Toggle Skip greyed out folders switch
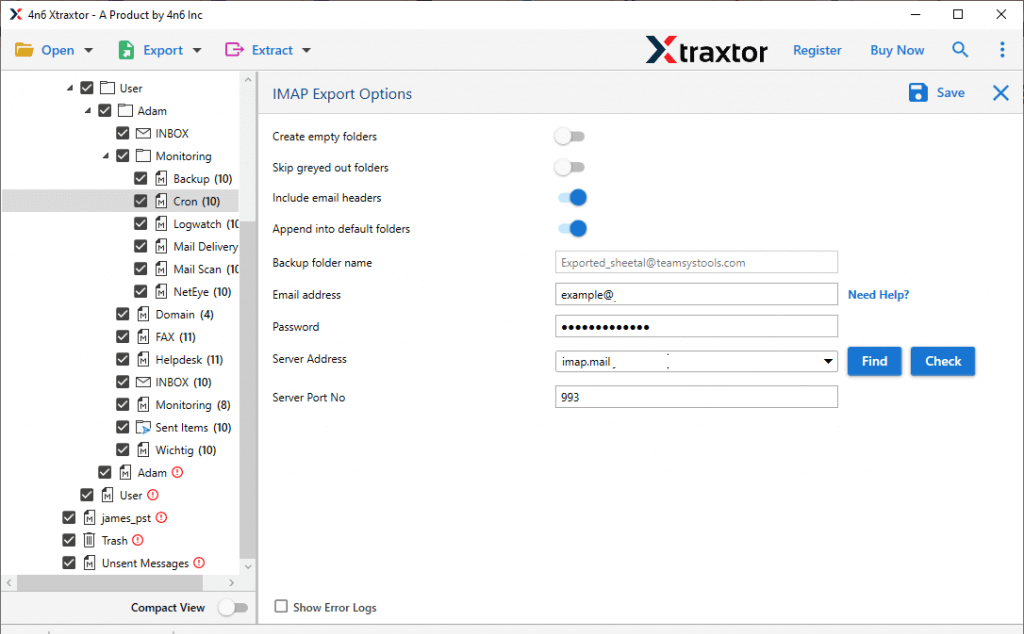The width and height of the screenshot is (1024, 634). click(x=569, y=167)
